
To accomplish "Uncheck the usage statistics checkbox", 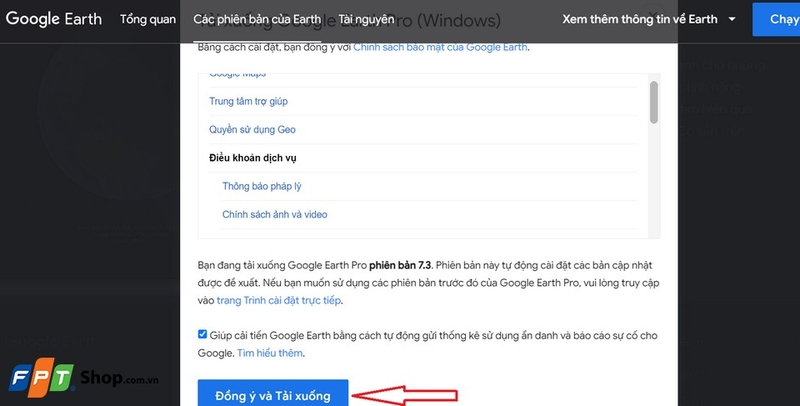I will [203, 335].
